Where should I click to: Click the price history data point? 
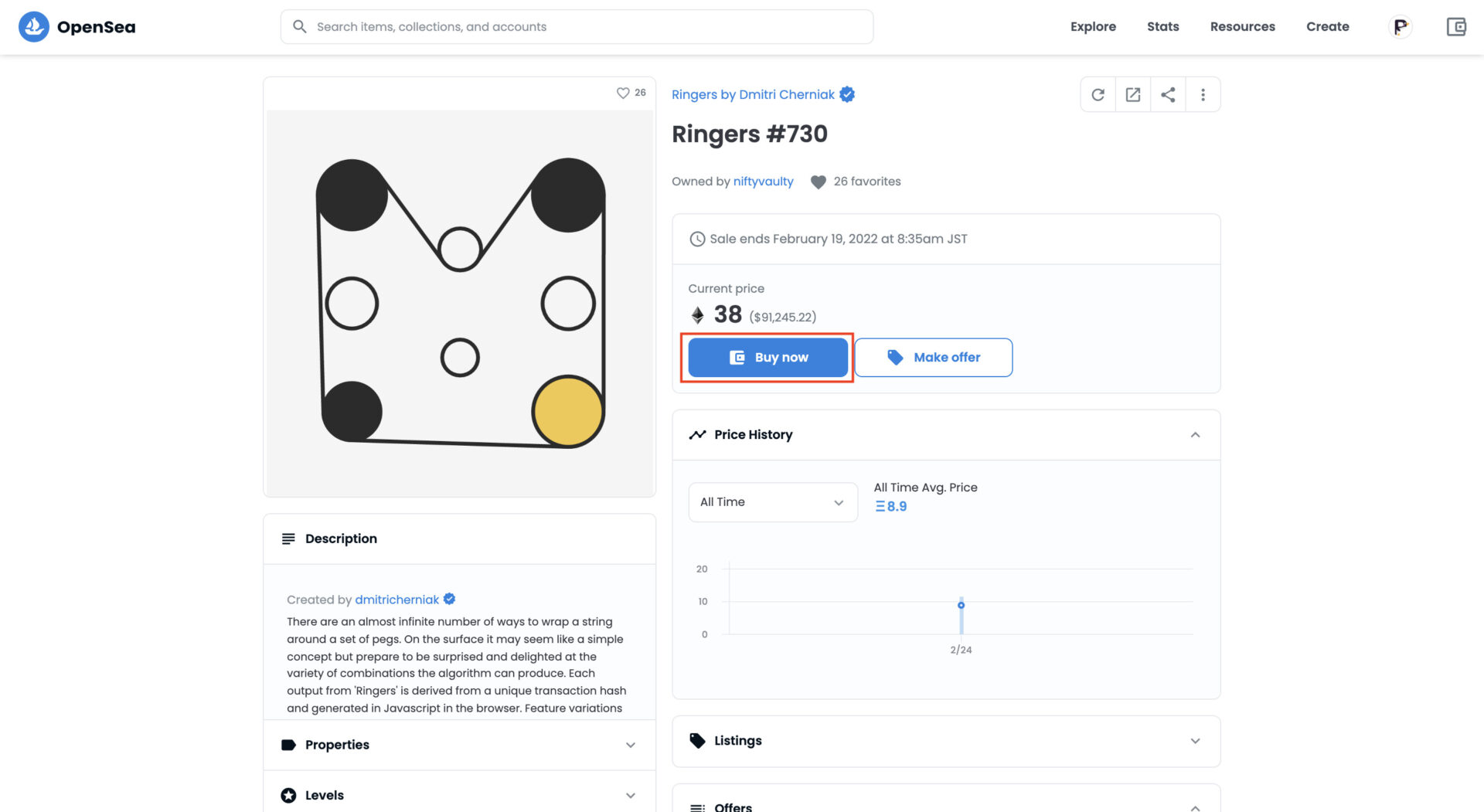(961, 605)
